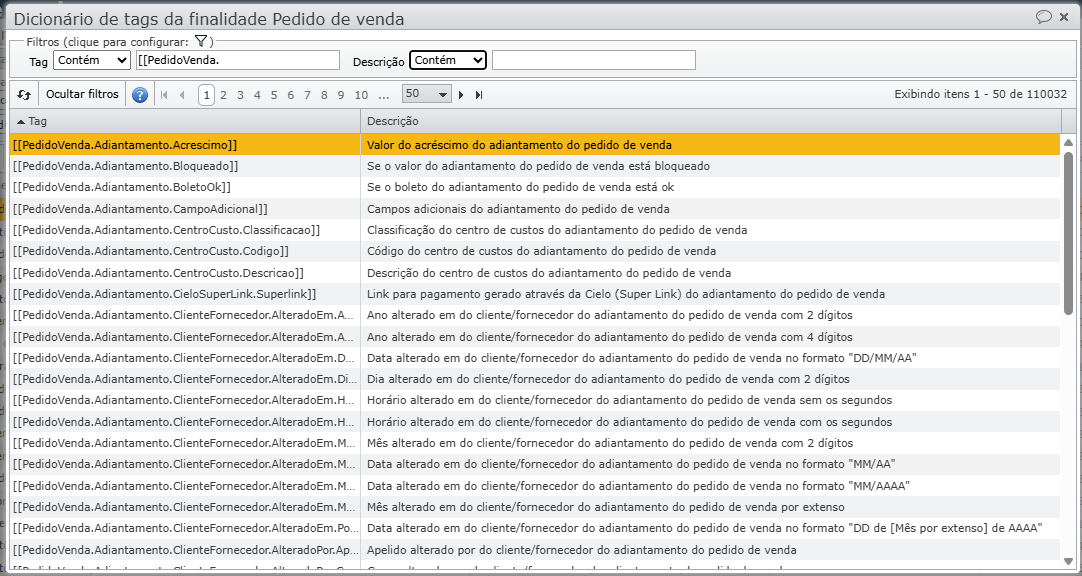This screenshot has width=1082, height=576.
Task: Go to page 6 in pager
Action: [291, 95]
